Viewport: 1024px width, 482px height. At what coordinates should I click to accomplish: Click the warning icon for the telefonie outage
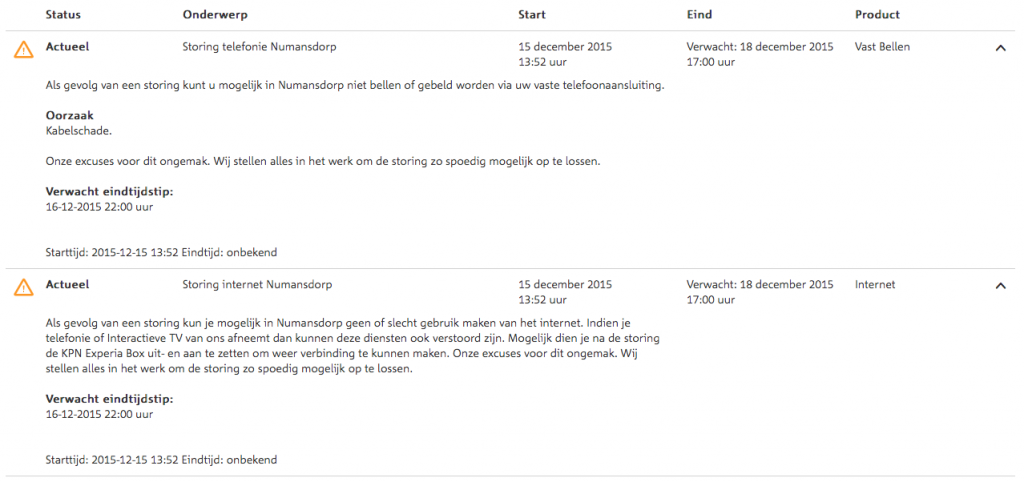point(24,49)
